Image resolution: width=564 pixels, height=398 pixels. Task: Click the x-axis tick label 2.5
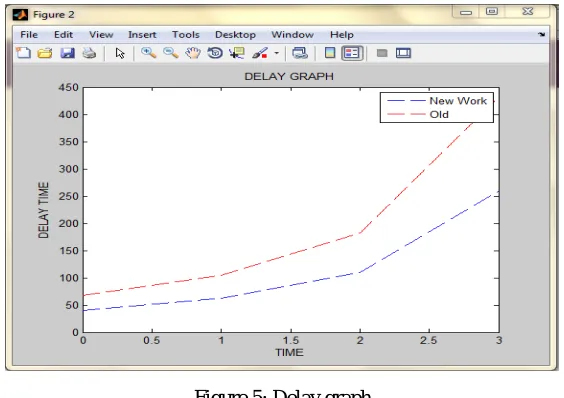[429, 340]
